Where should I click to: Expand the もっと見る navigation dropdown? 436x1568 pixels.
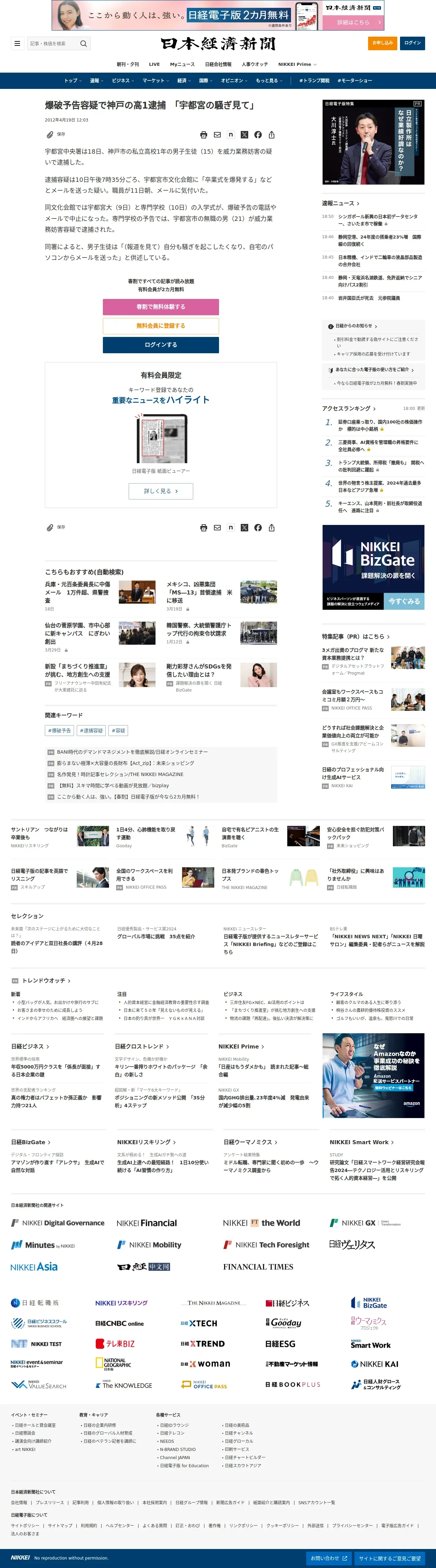coord(269,80)
